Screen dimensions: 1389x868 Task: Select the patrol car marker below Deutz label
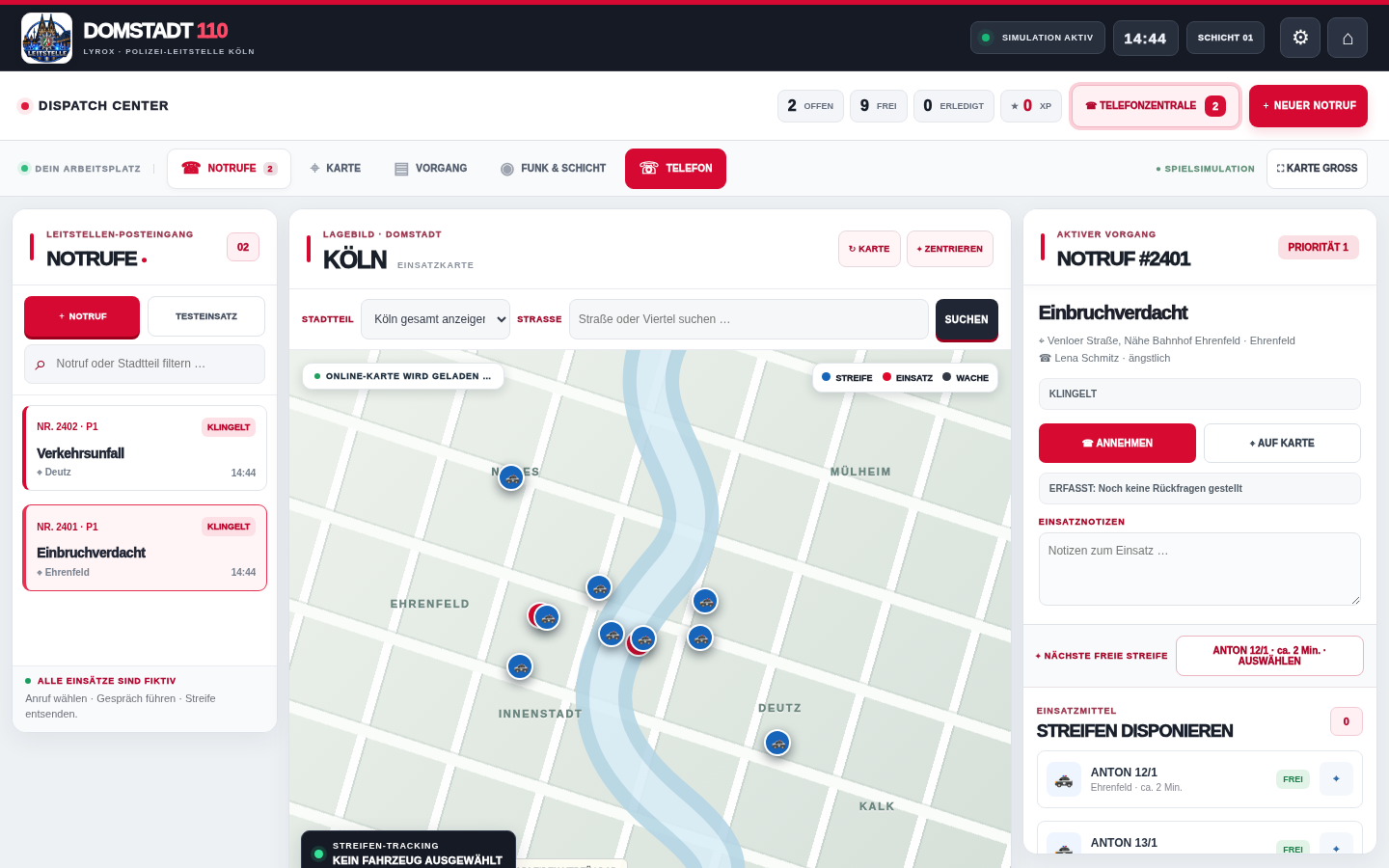pos(777,743)
